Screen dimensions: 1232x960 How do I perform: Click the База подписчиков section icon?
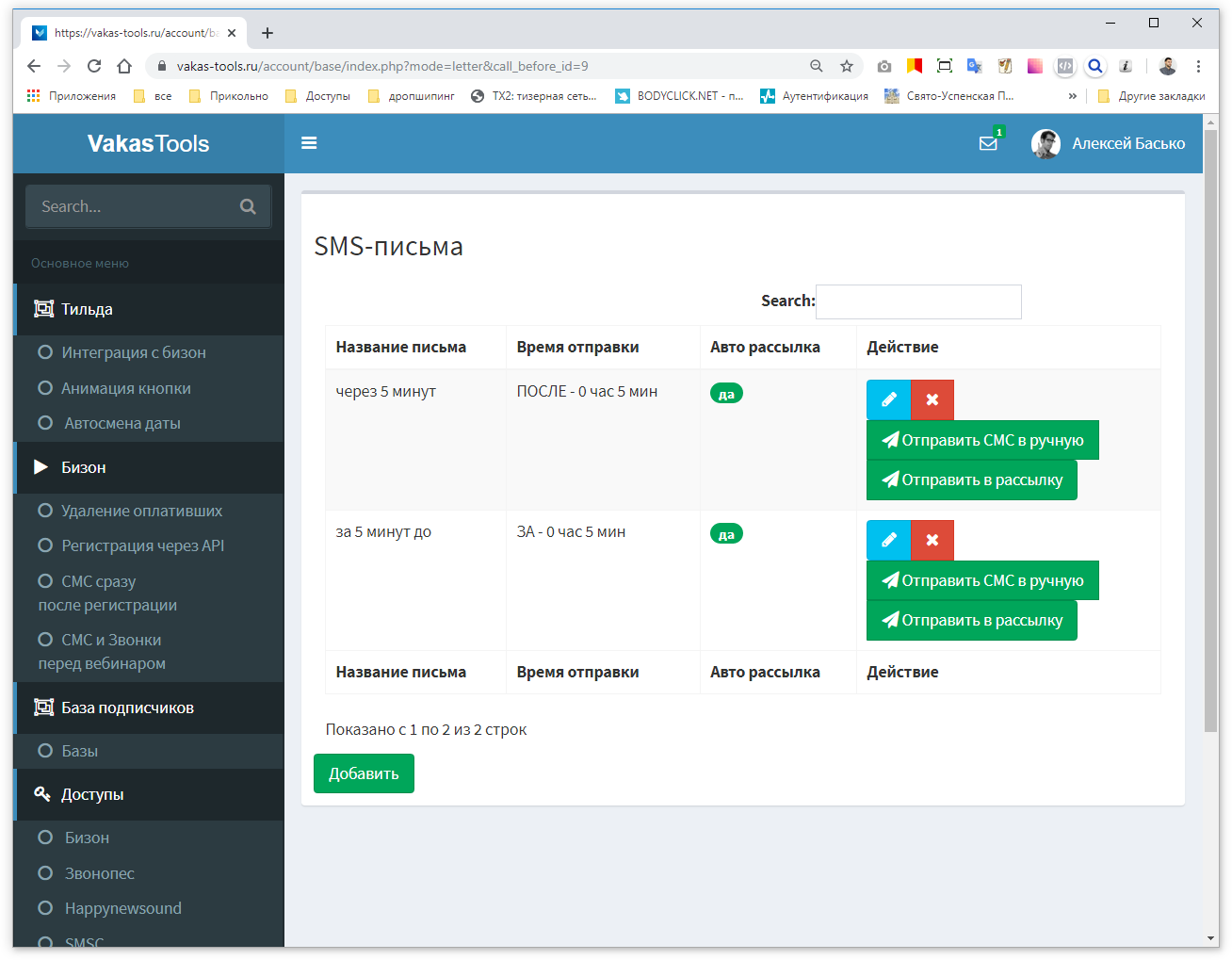click(43, 708)
